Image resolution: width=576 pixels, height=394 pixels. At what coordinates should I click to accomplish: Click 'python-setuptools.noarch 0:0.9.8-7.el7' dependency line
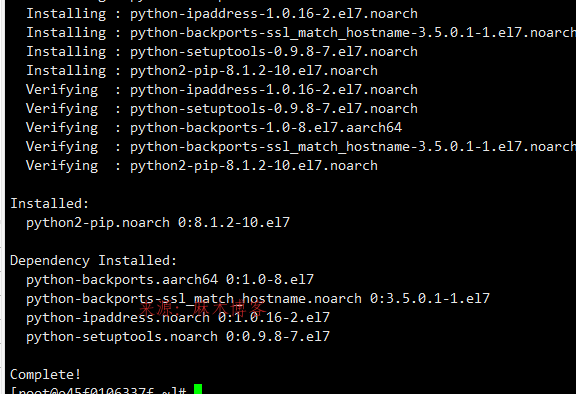pyautogui.click(x=178, y=337)
